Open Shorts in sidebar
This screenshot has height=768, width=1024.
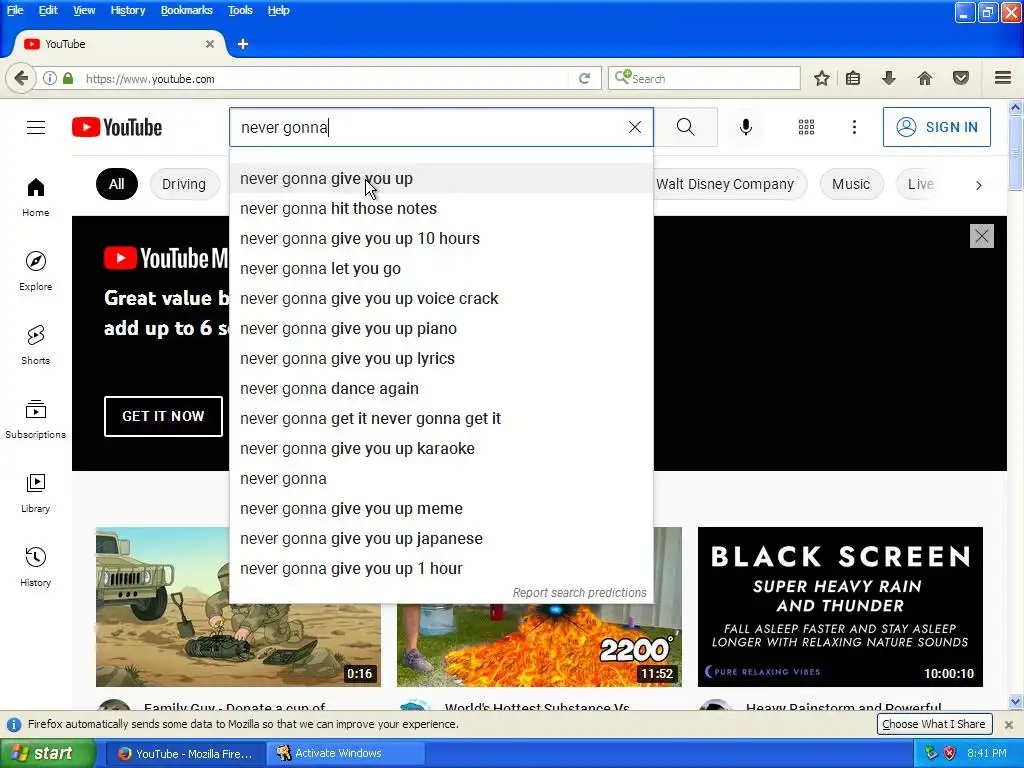click(x=36, y=345)
